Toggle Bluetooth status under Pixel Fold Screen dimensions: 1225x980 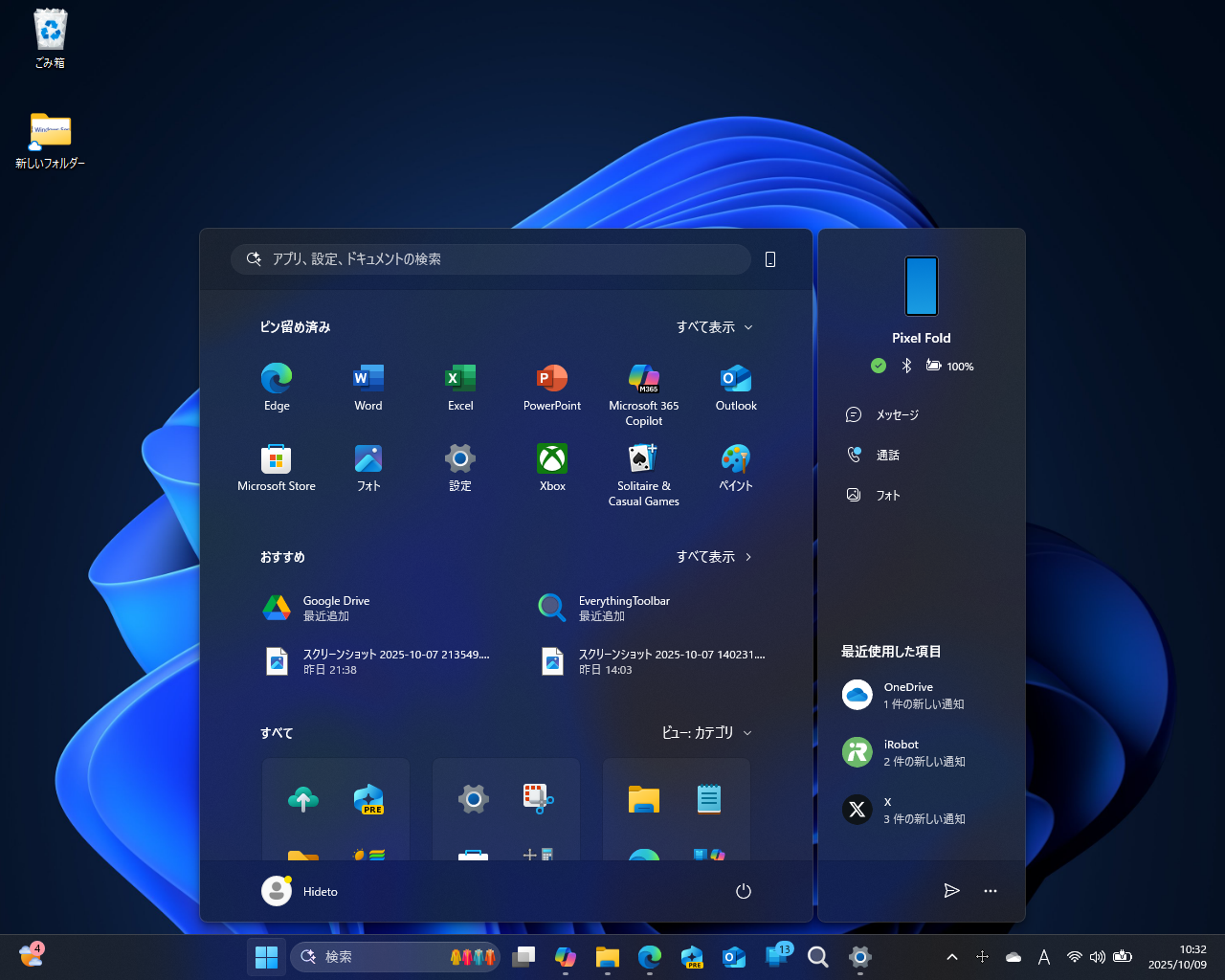(905, 366)
